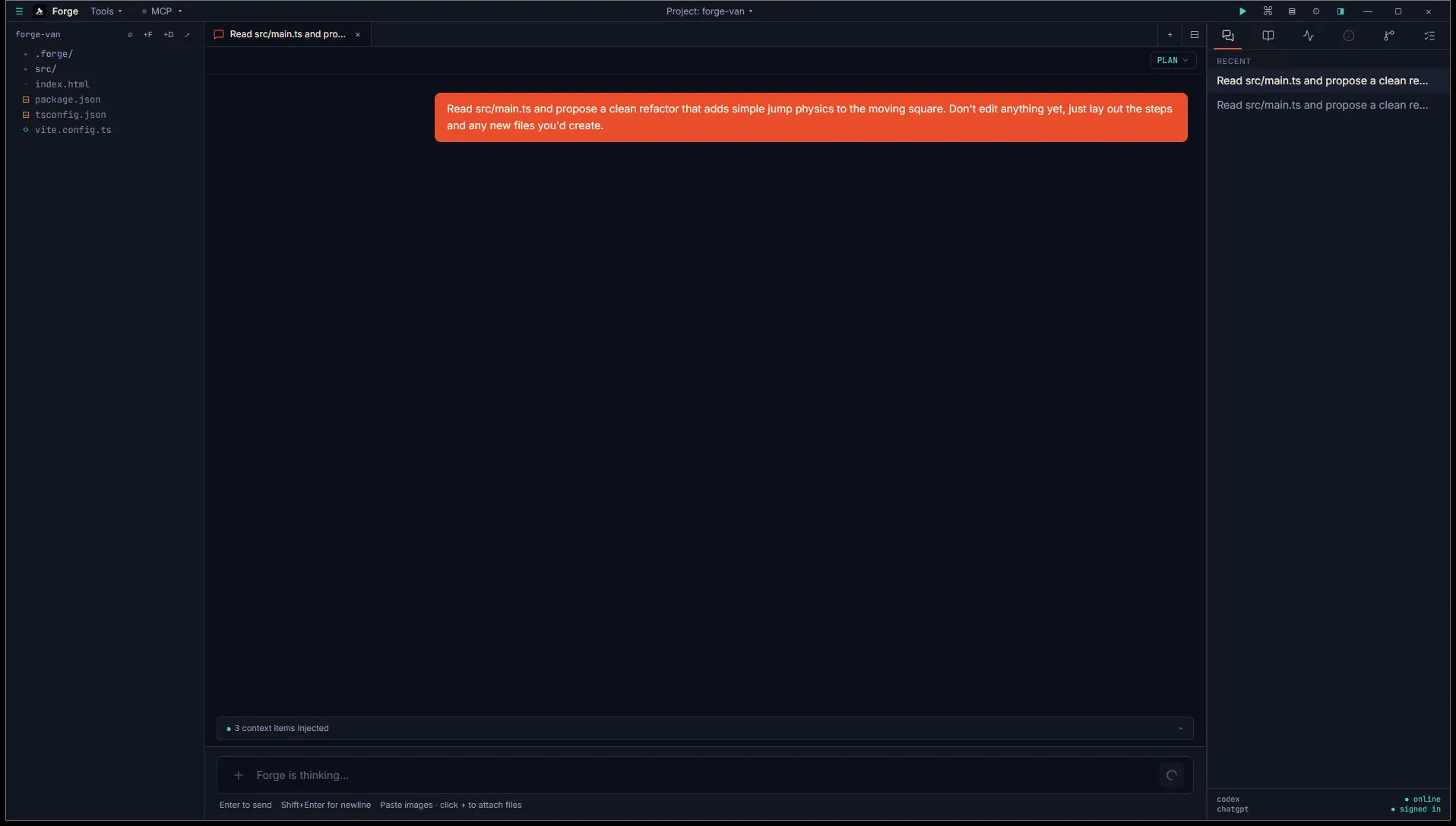The image size is (1456, 826).
Task: Close the 'Read src/main.ts' chat tab
Action: pyautogui.click(x=358, y=35)
